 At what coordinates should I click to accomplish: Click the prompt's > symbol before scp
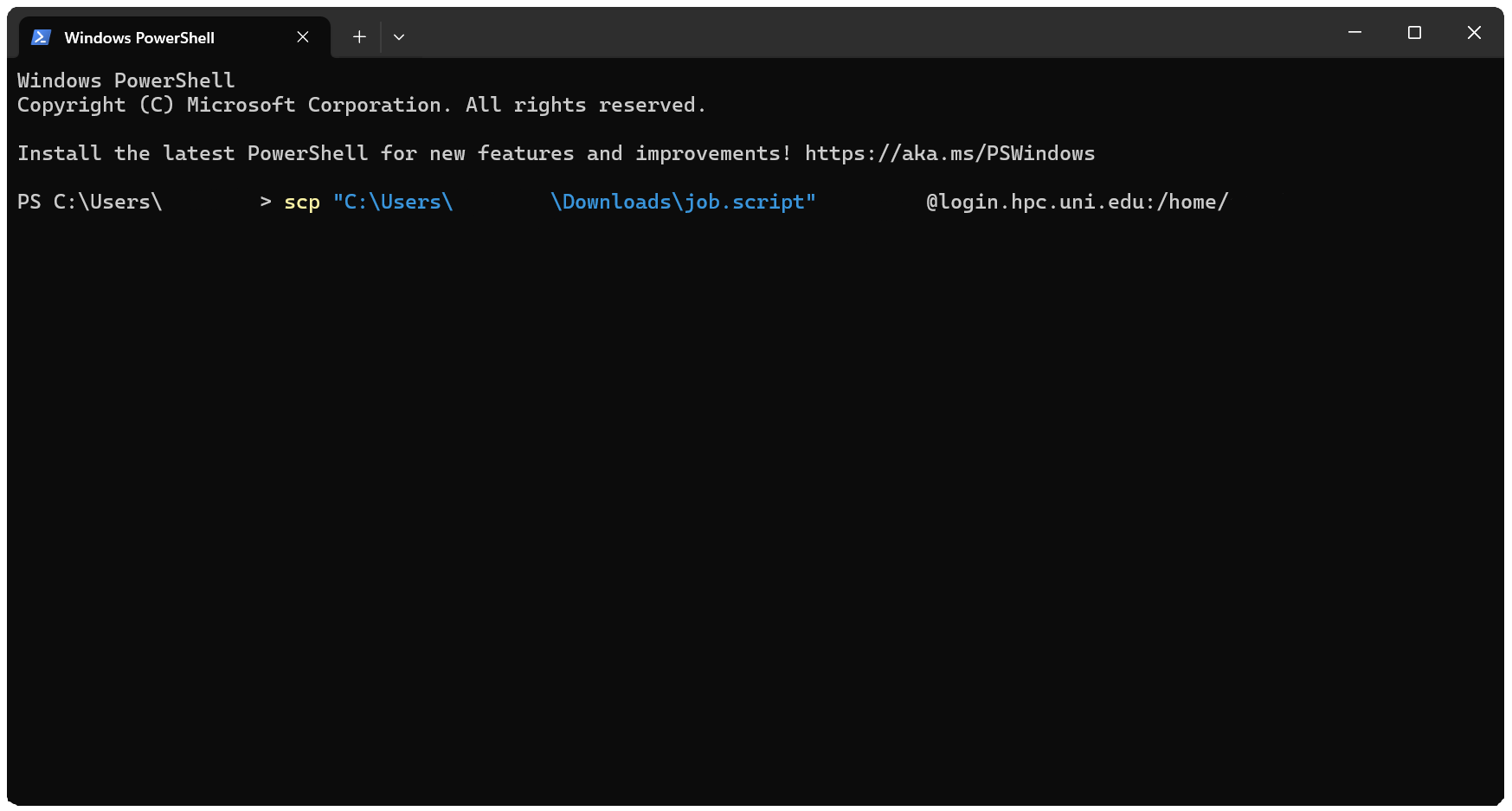[x=266, y=203]
